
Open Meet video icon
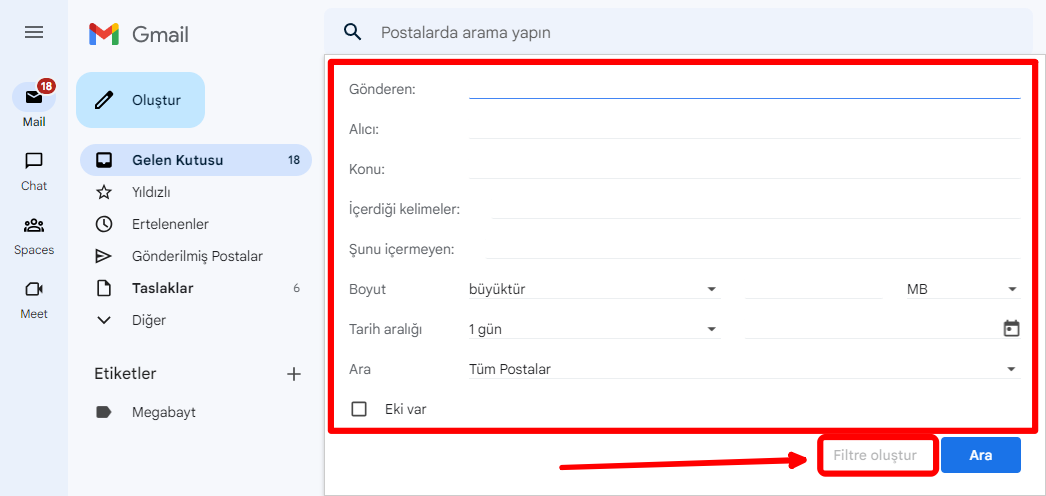point(34,289)
